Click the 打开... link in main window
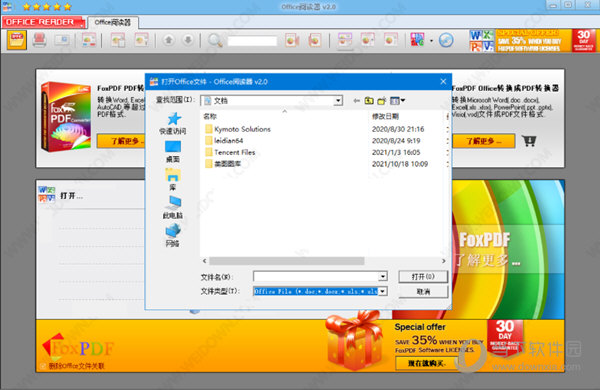The image size is (600, 390). pyautogui.click(x=71, y=196)
